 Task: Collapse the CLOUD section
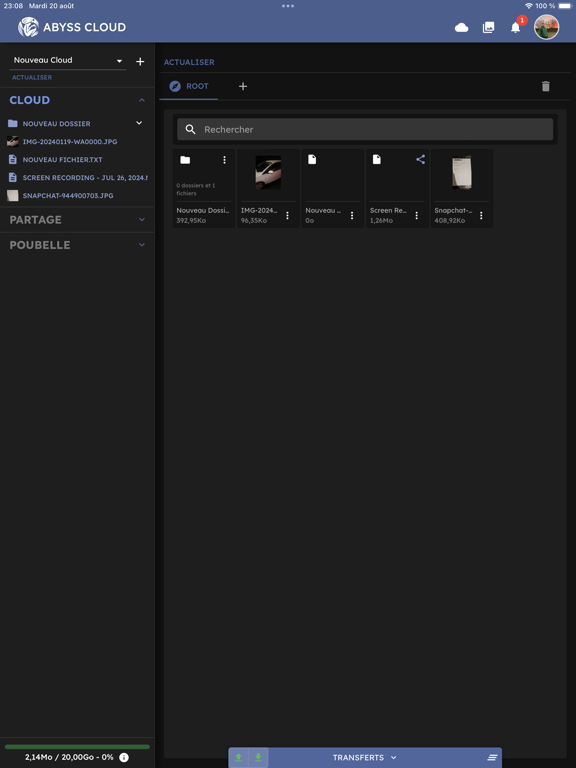tap(142, 100)
